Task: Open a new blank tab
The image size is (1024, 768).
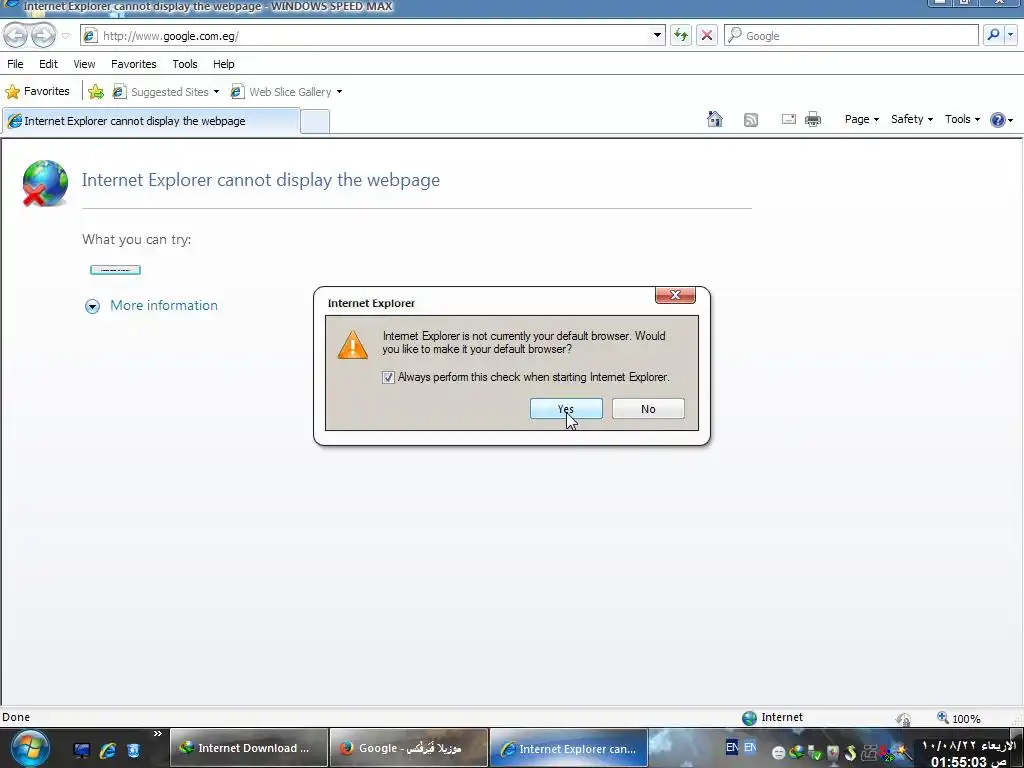Action: tap(315, 121)
